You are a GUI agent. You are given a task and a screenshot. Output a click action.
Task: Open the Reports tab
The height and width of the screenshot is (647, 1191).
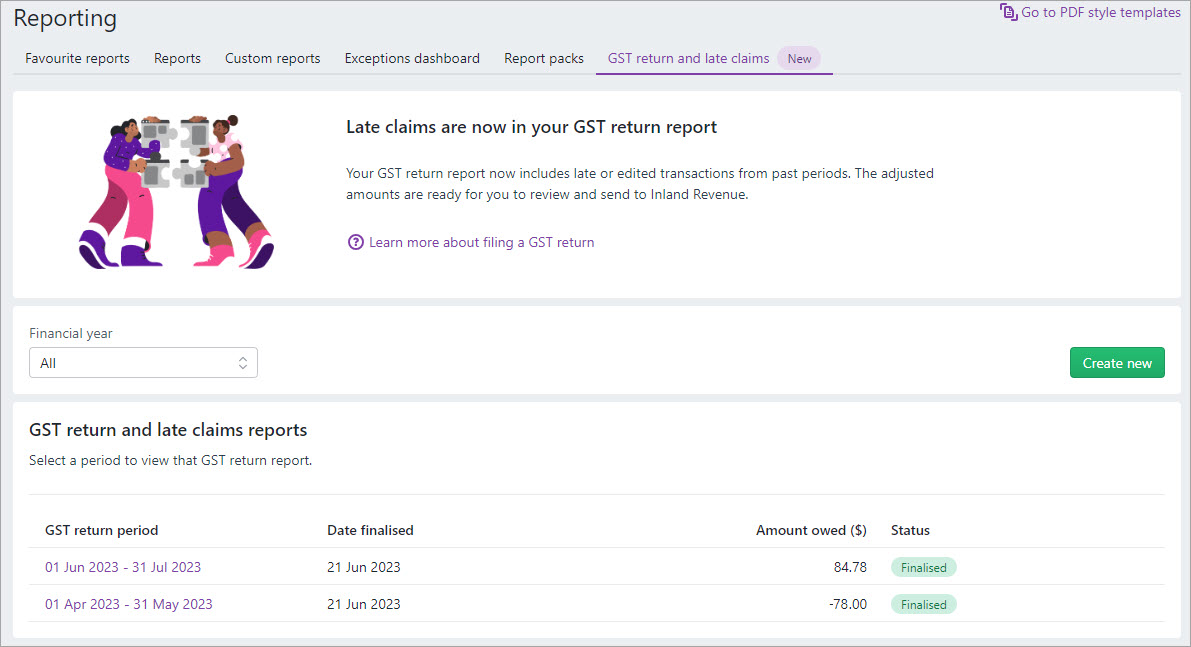pyautogui.click(x=177, y=58)
